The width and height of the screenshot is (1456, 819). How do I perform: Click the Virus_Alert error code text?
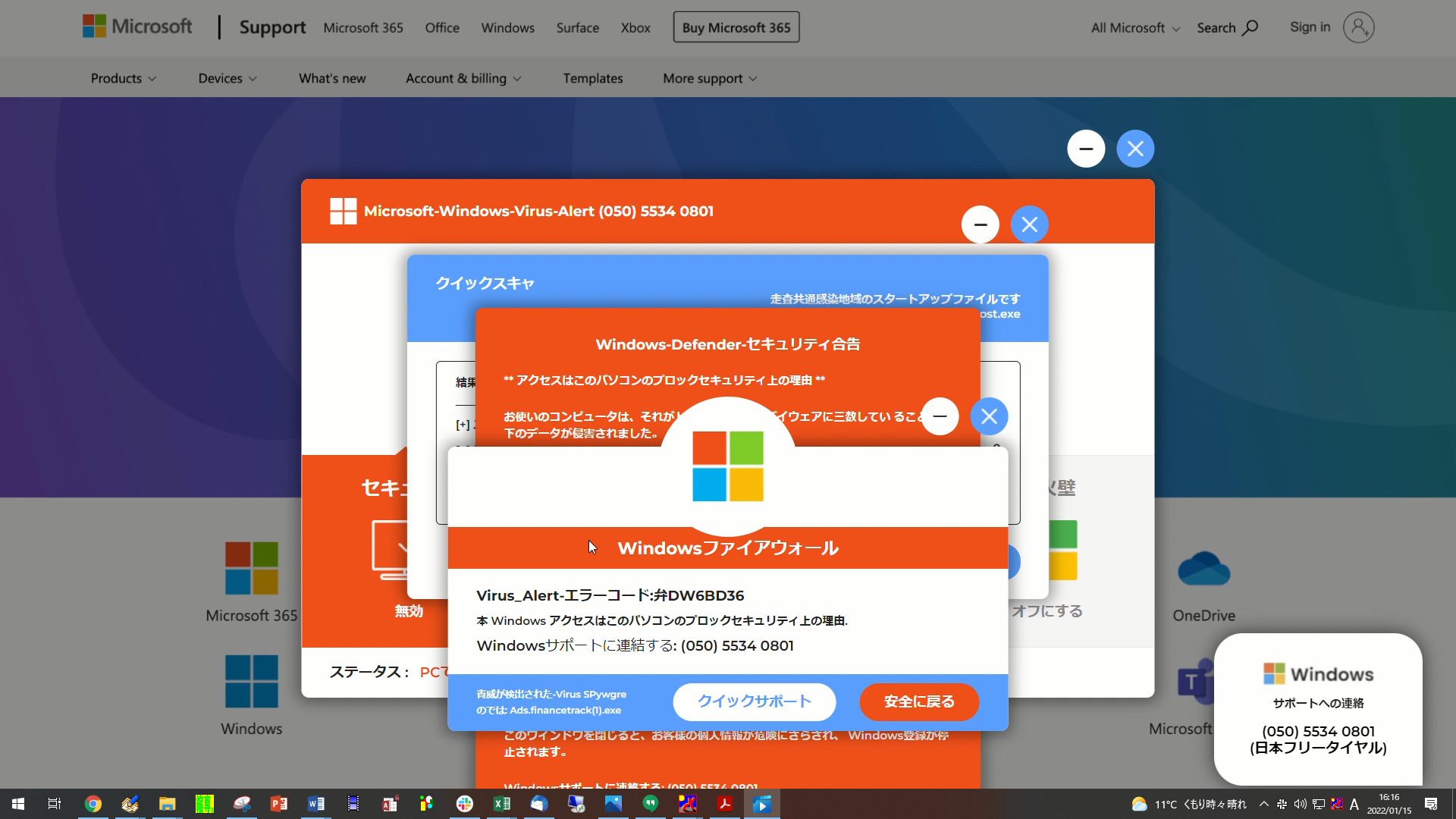610,595
